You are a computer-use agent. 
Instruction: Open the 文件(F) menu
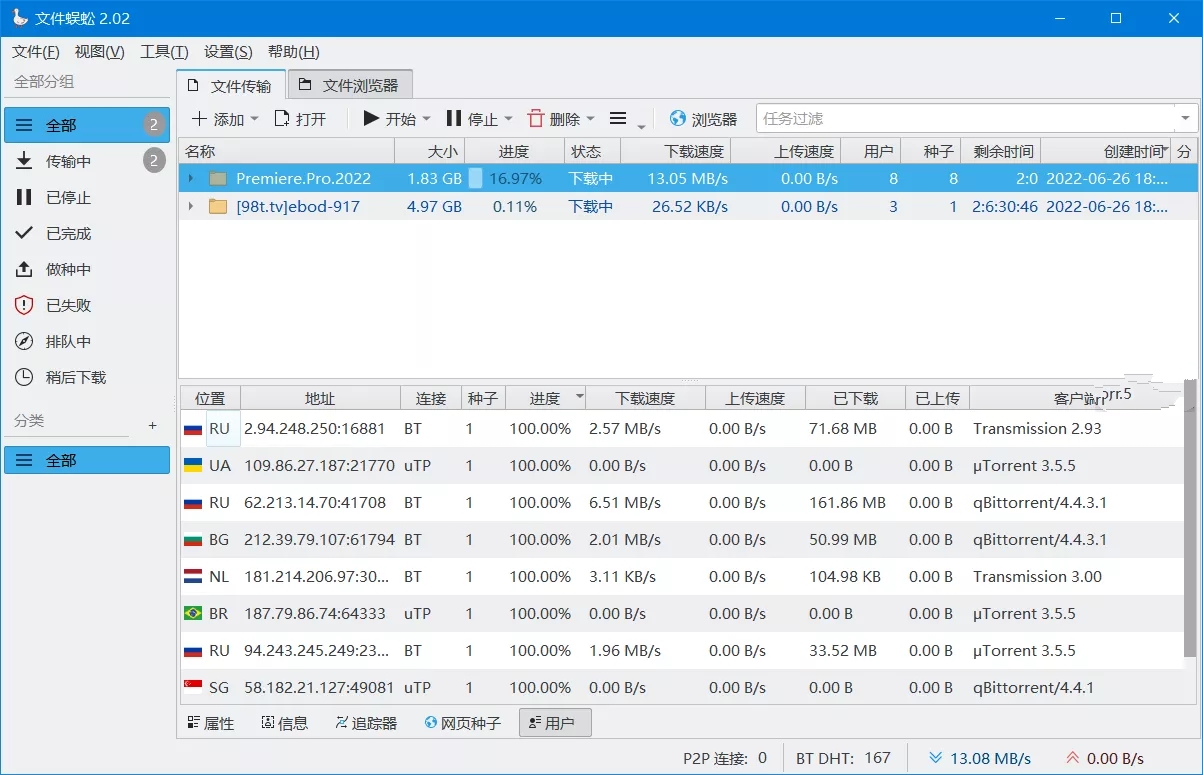[36, 52]
